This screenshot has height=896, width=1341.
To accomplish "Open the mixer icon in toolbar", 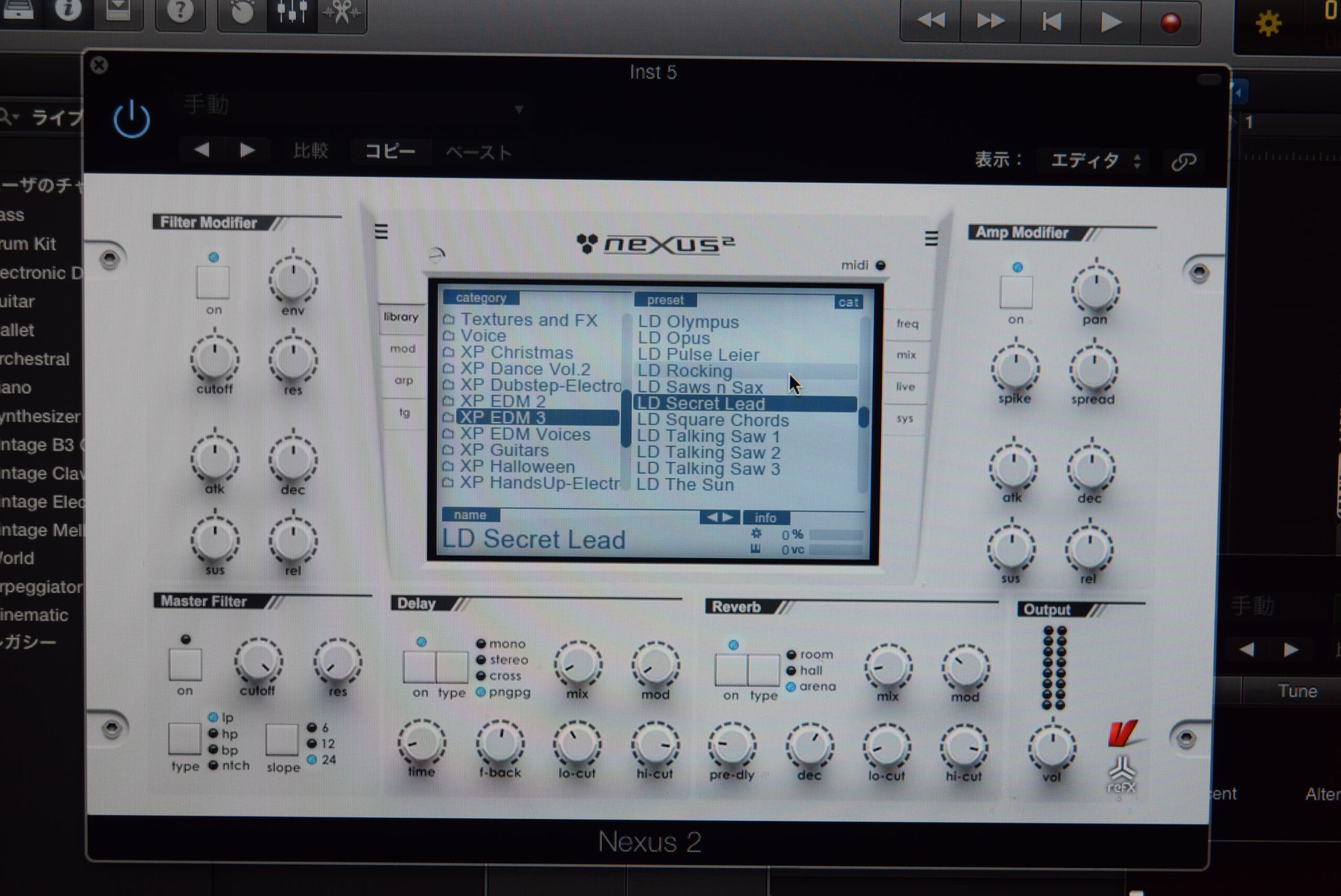I will [x=292, y=12].
